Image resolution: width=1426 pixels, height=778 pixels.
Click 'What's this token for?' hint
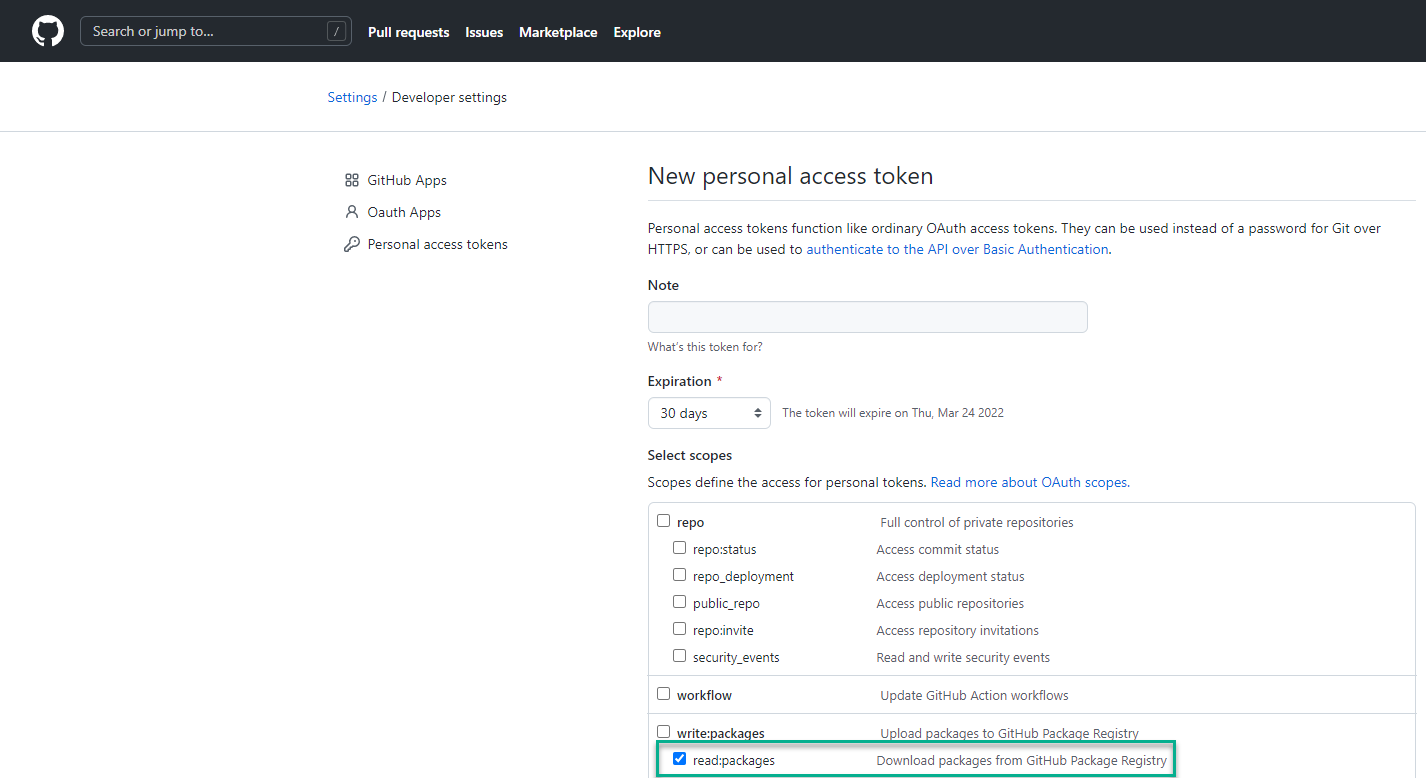tap(705, 347)
